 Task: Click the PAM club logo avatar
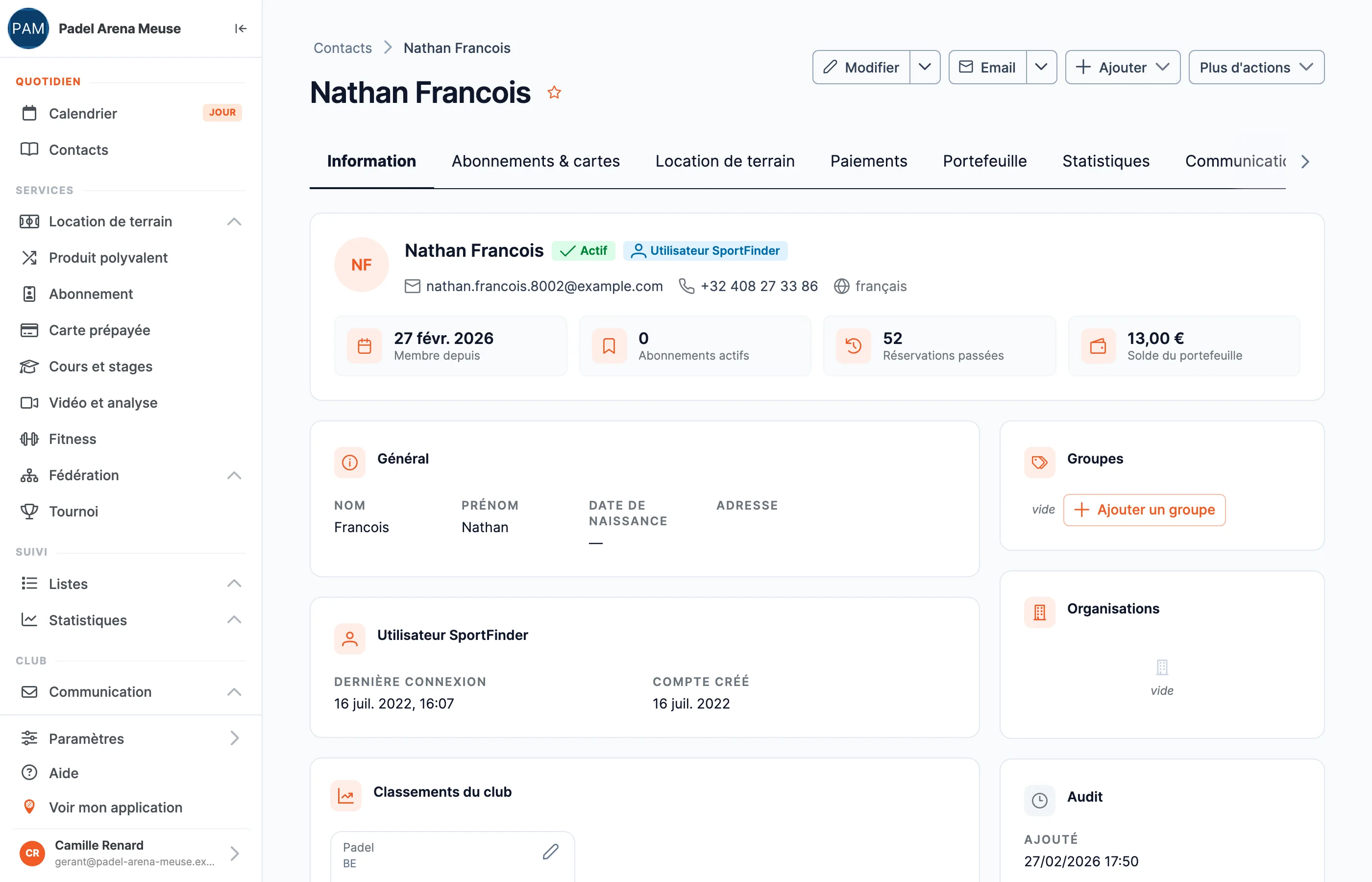pyautogui.click(x=28, y=28)
